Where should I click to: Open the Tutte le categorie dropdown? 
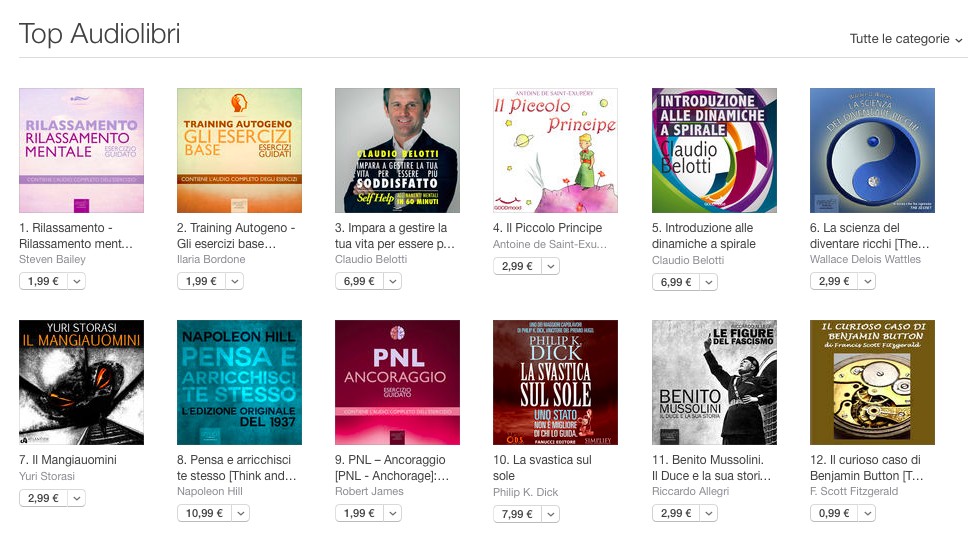pyautogui.click(x=906, y=38)
